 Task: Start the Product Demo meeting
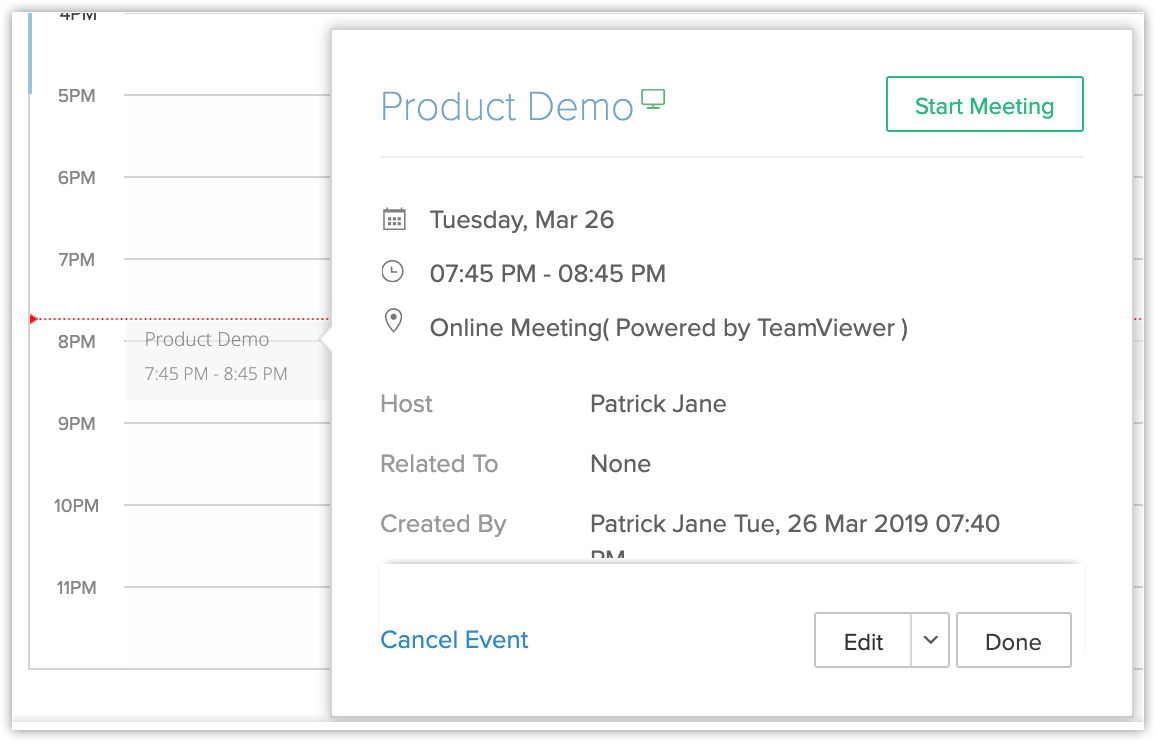(984, 105)
